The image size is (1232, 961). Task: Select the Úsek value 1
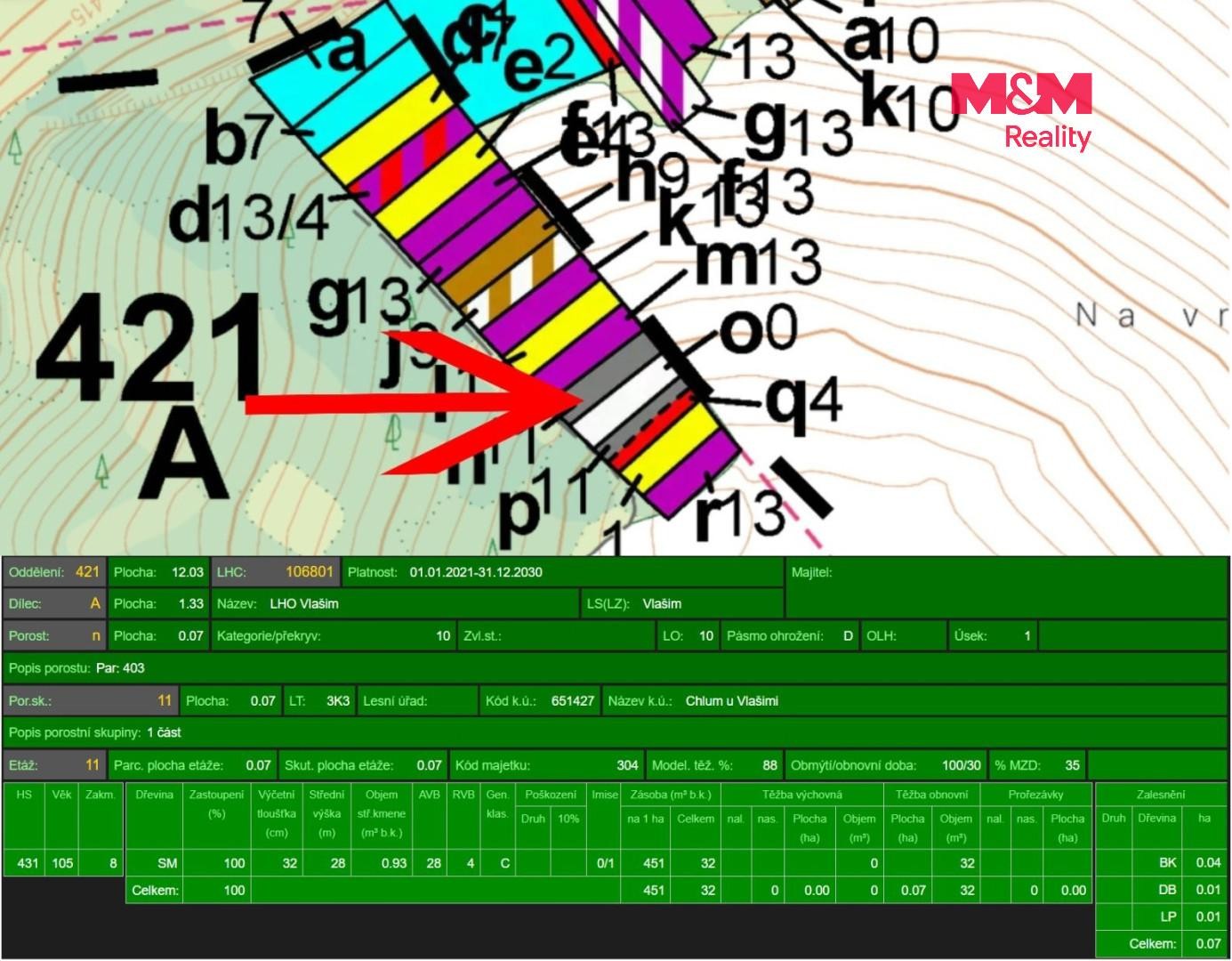(x=1027, y=636)
